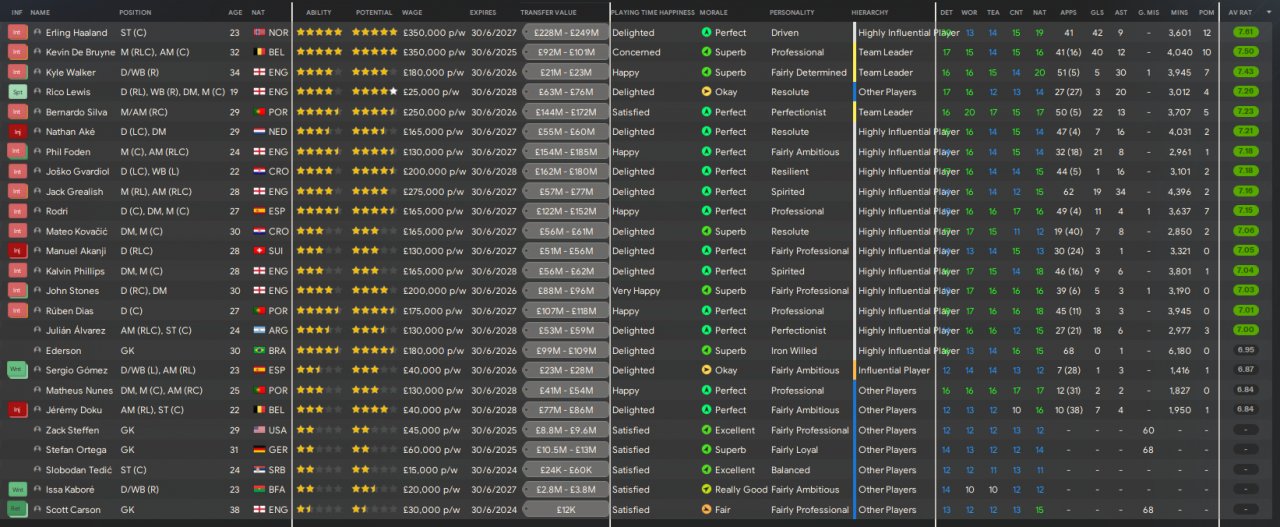Click Scott Carson's Ret status badge
Viewport: 1280px width, 527px height.
pos(17,510)
